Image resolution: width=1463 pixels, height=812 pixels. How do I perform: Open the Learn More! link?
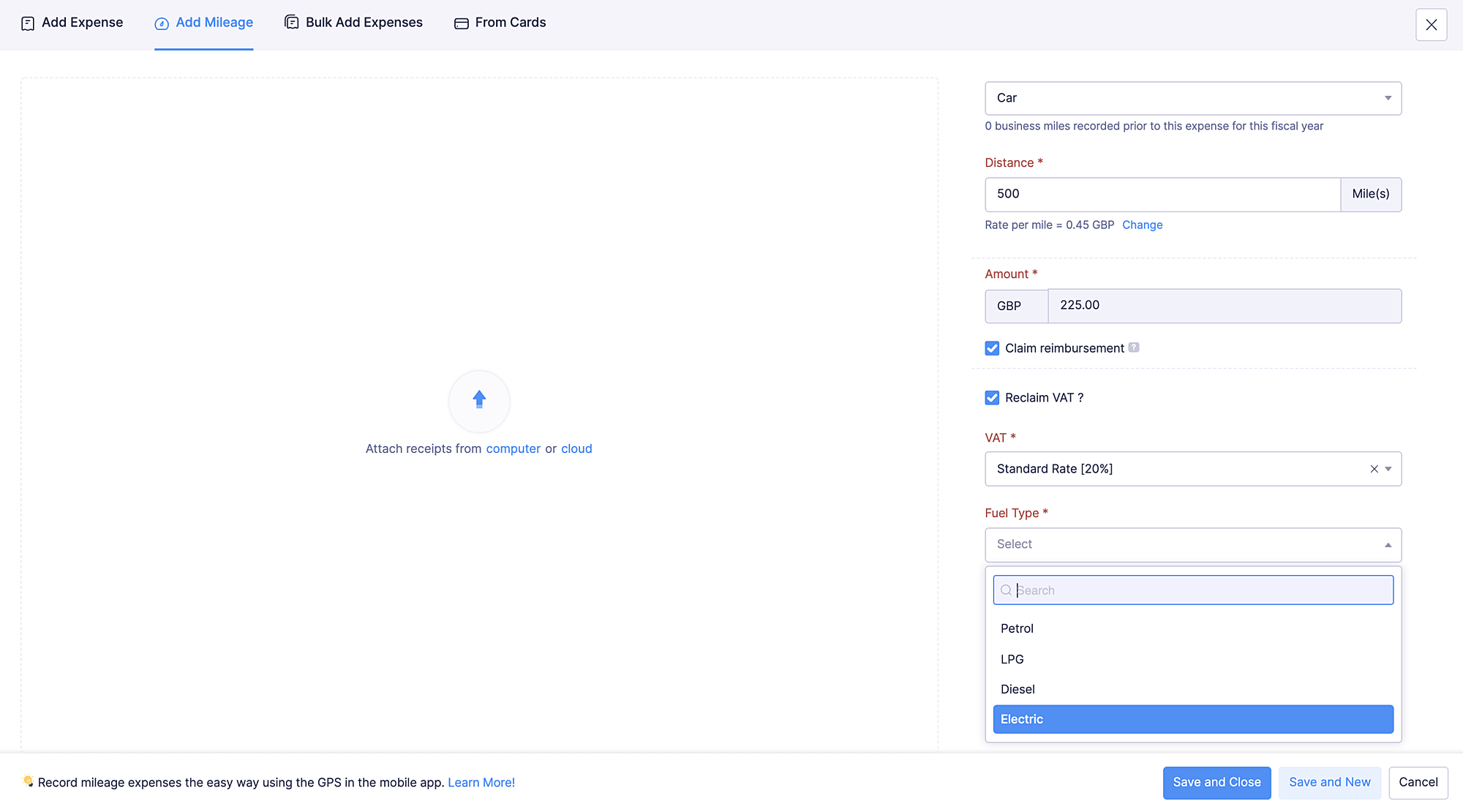(x=481, y=782)
